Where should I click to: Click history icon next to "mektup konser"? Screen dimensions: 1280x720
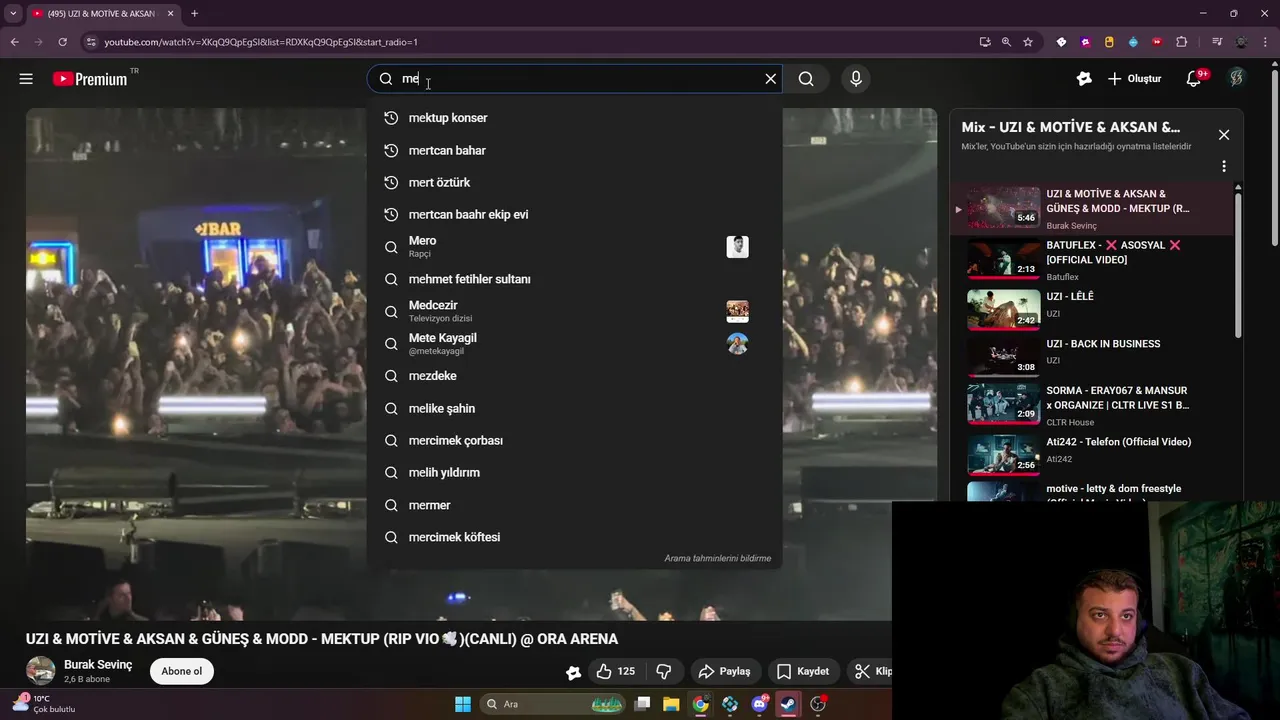391,118
